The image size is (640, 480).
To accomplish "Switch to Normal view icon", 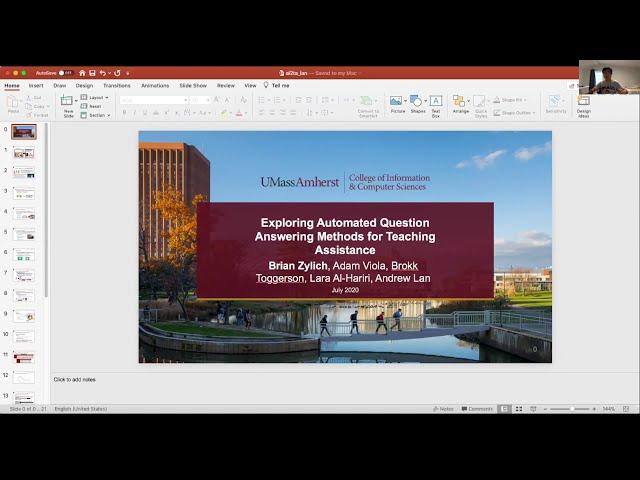I will pyautogui.click(x=504, y=409).
